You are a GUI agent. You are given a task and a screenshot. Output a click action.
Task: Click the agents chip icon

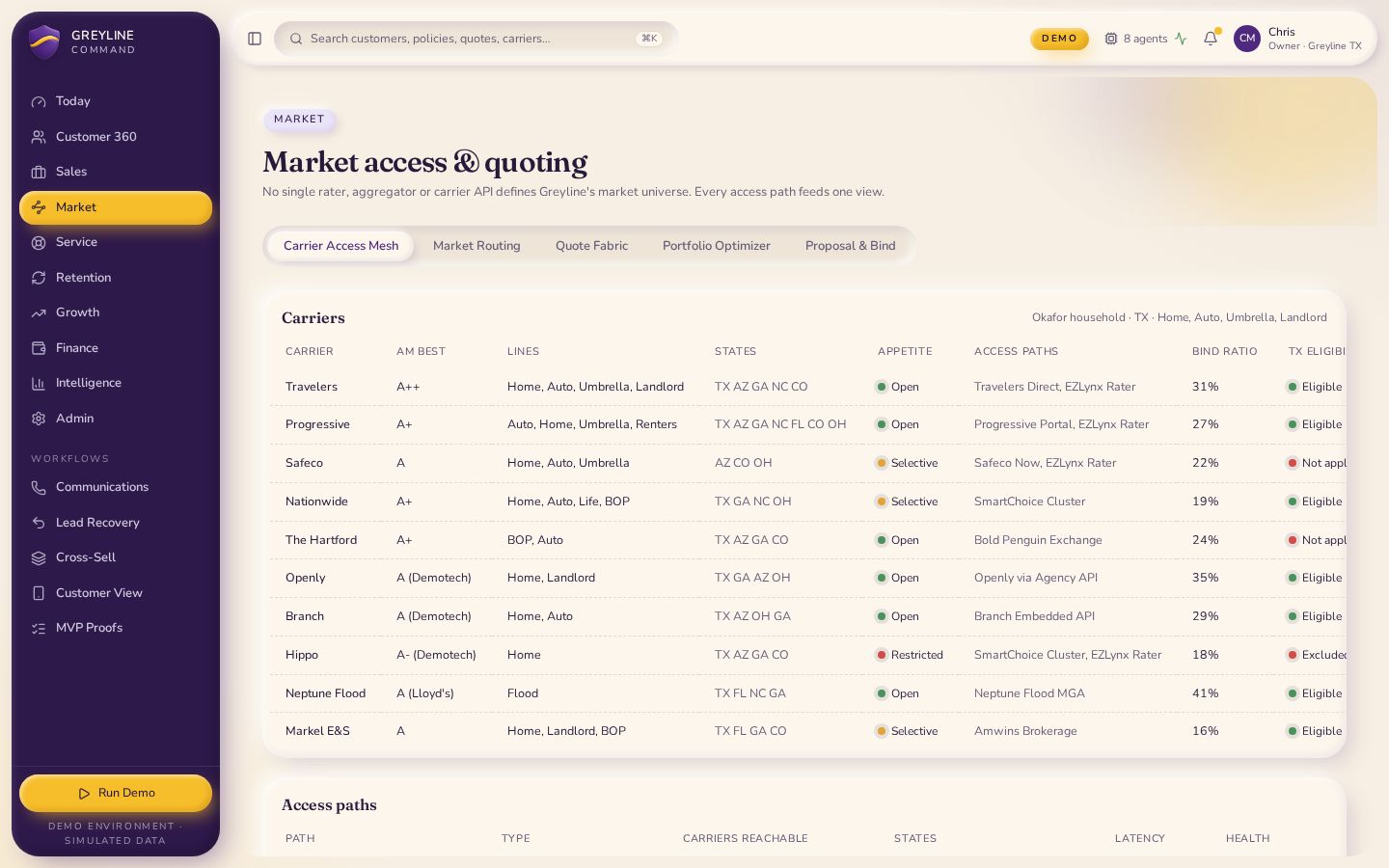(1111, 39)
